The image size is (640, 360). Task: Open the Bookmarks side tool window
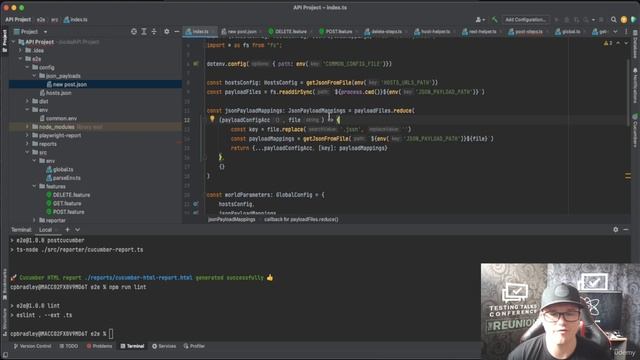tap(4, 285)
